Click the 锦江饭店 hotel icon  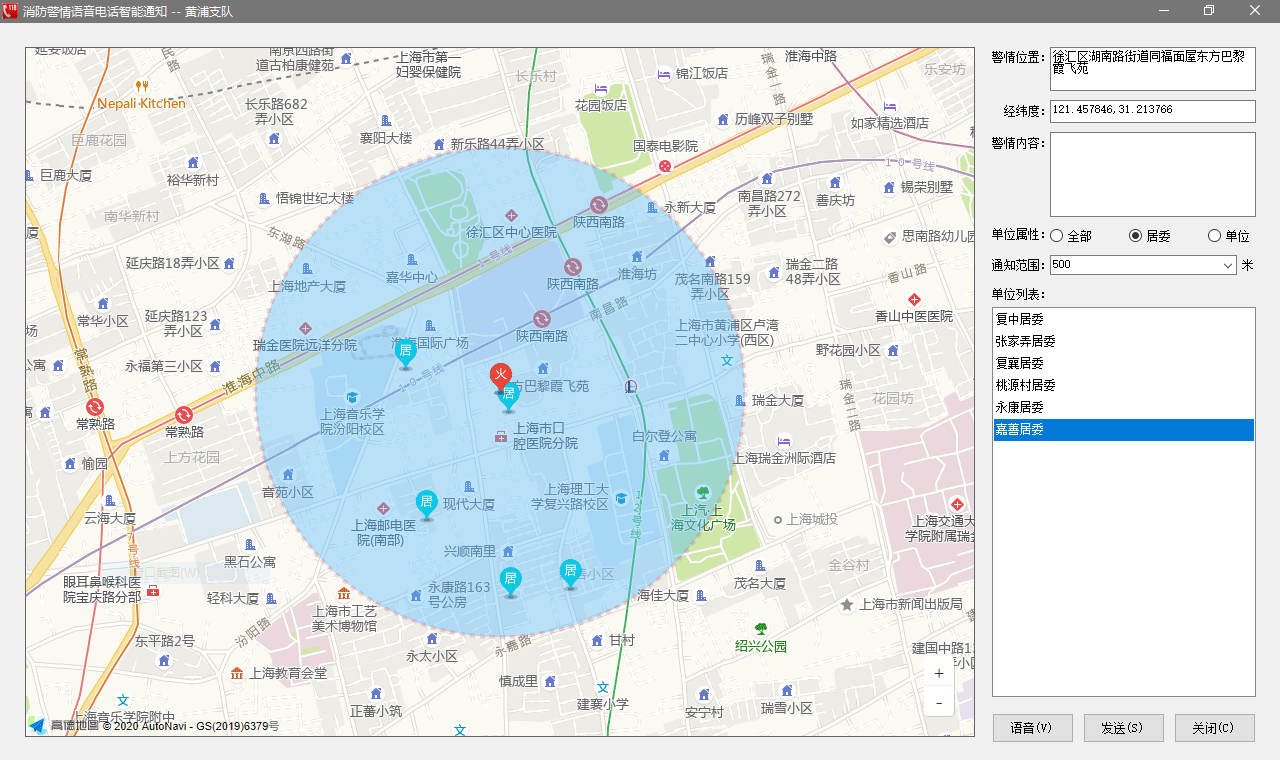click(x=663, y=74)
